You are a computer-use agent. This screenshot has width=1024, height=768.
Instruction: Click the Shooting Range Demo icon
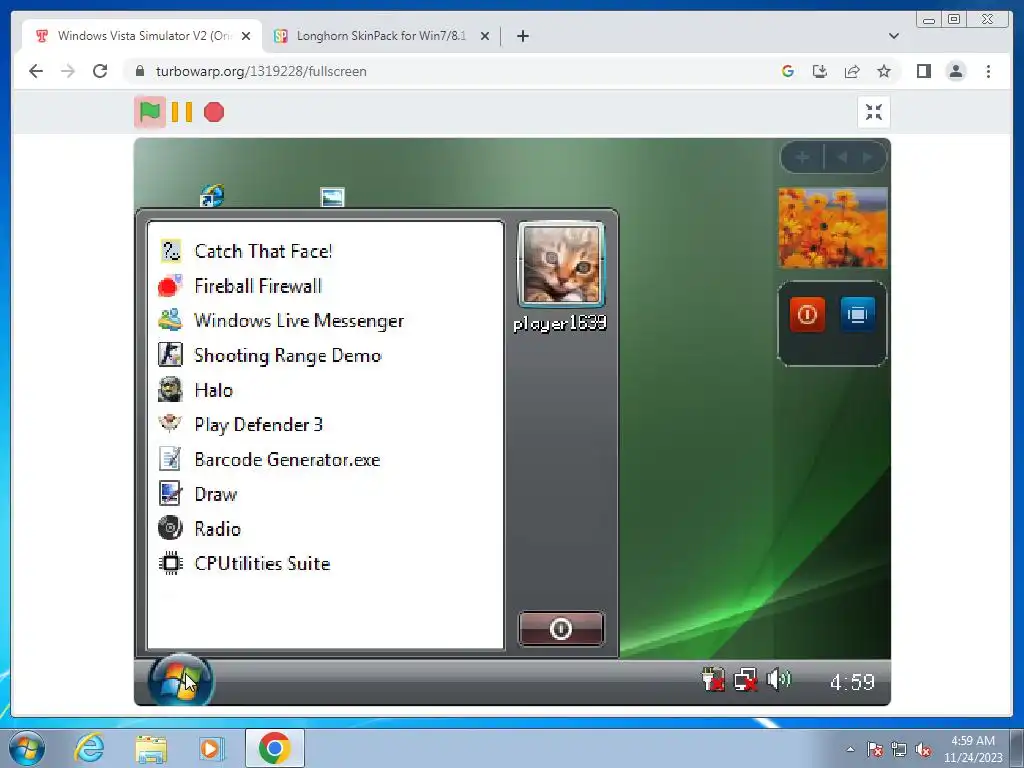point(170,355)
